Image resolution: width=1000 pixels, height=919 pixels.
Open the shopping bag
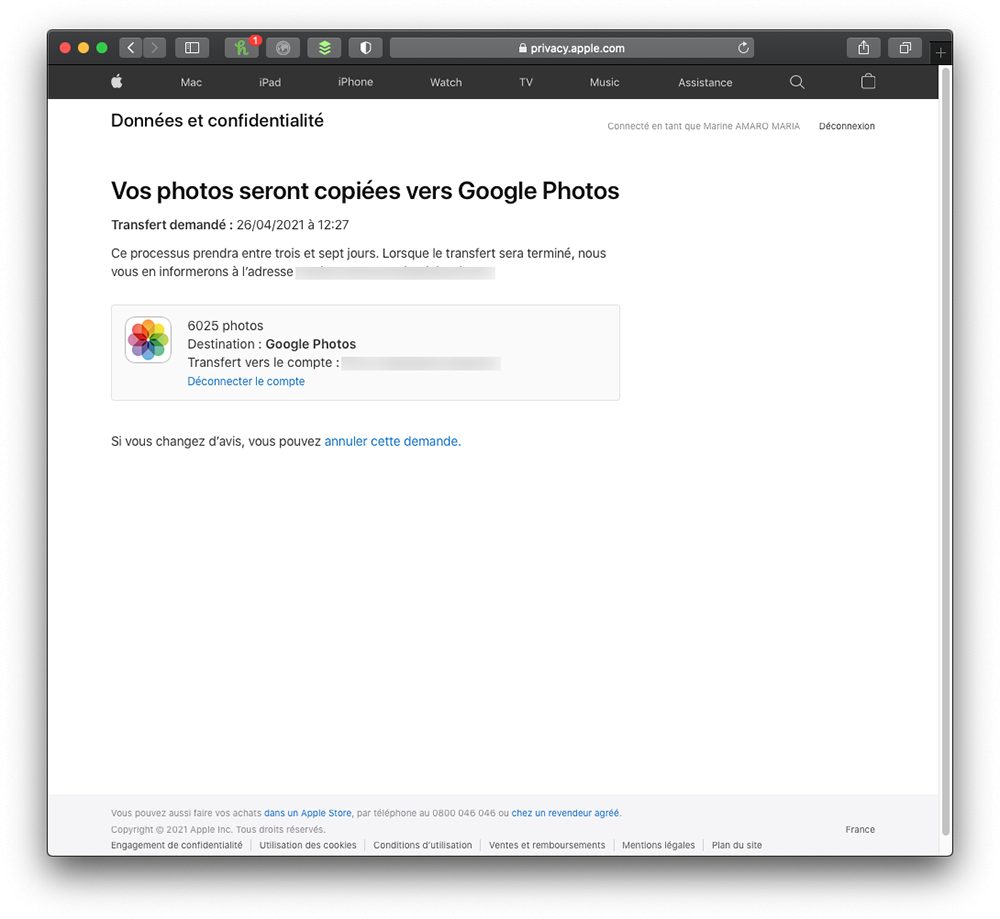click(868, 82)
